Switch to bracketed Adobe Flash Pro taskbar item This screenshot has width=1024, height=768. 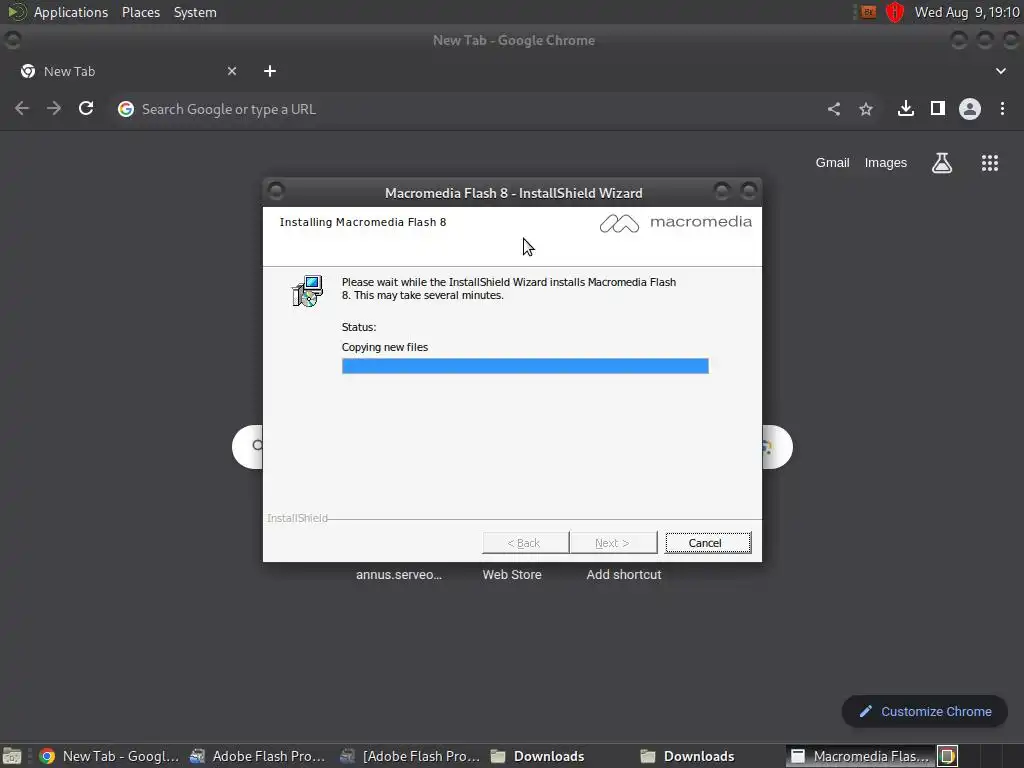pos(410,756)
